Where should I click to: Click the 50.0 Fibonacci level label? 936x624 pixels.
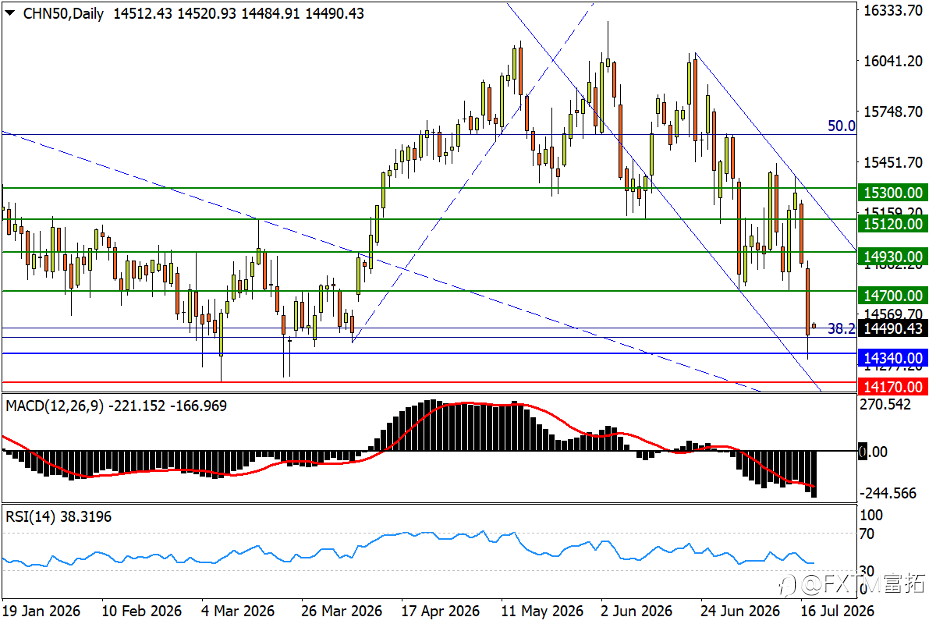point(841,126)
